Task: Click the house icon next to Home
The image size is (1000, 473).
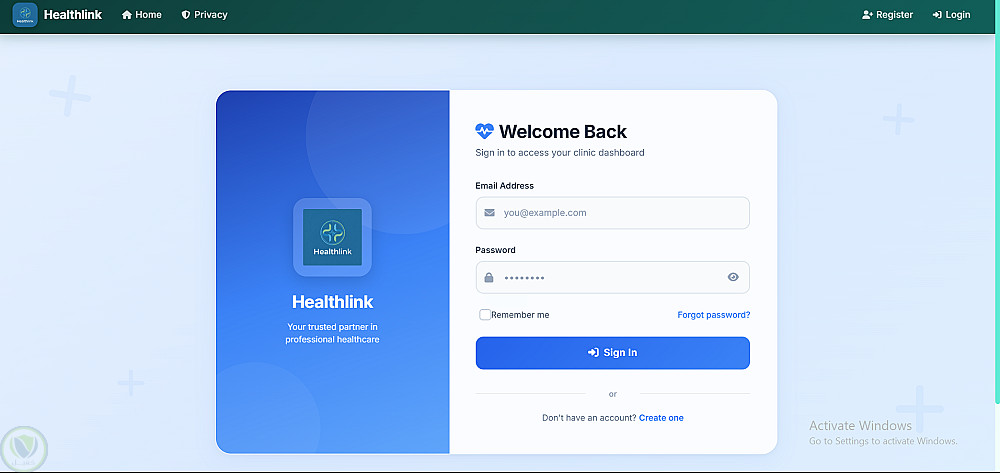Action: (x=126, y=15)
